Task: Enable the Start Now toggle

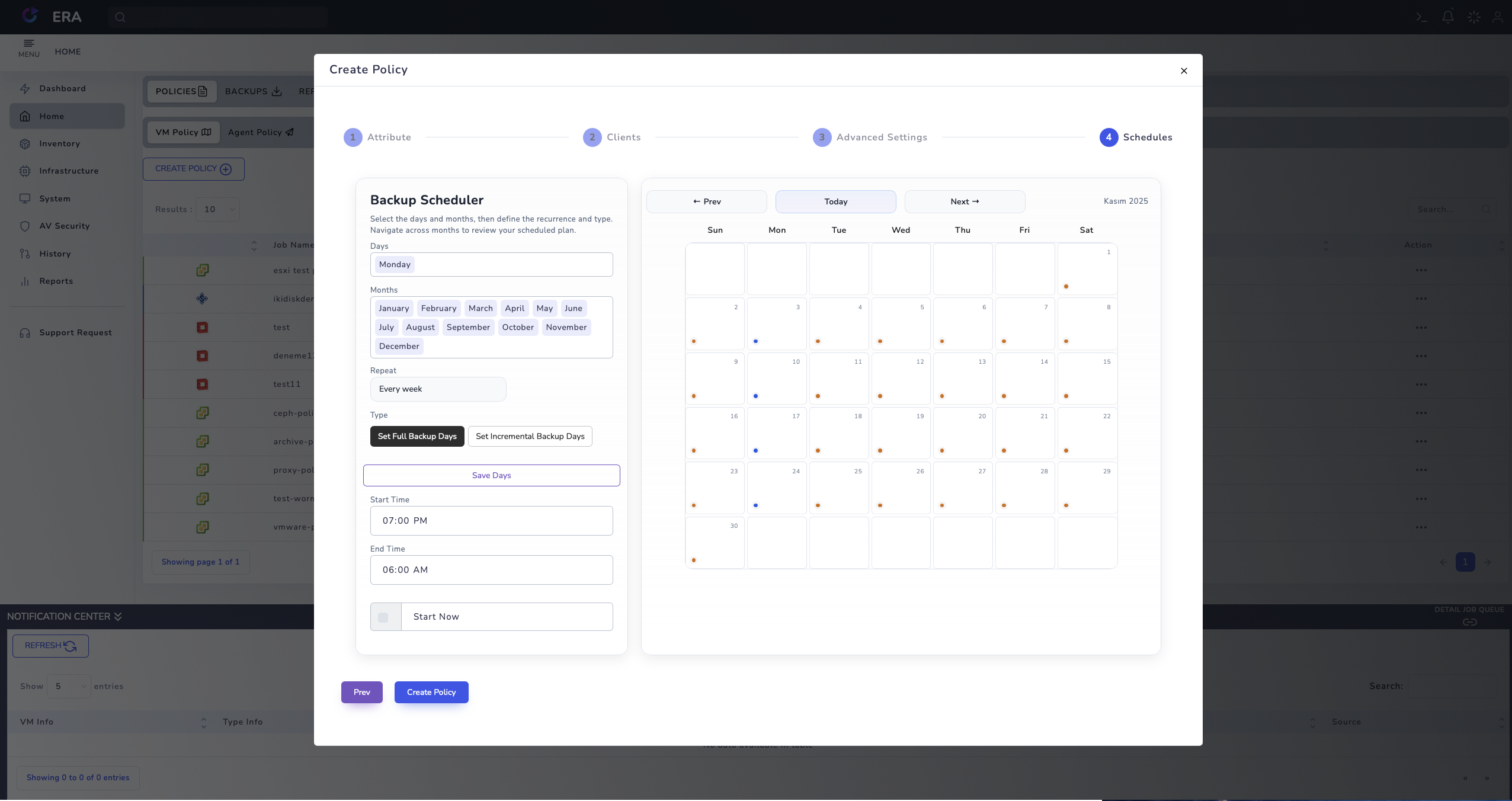Action: [x=384, y=616]
